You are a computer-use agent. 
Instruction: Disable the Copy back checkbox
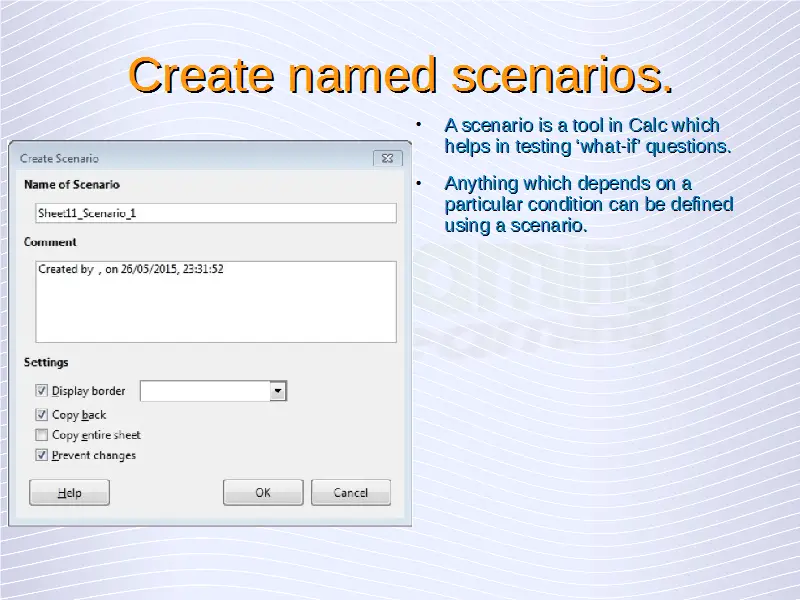[x=42, y=415]
